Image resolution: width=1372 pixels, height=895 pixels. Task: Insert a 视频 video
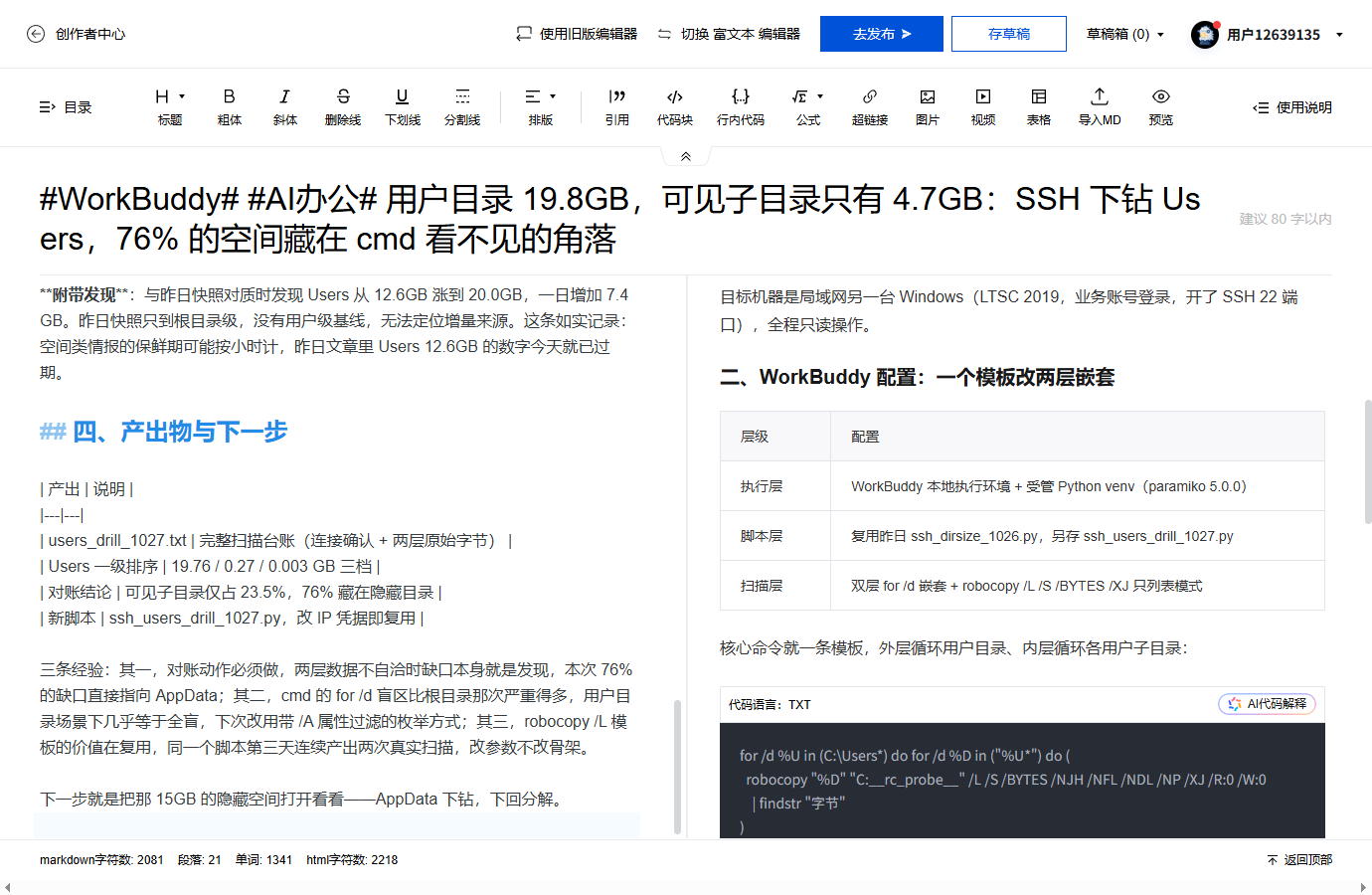pyautogui.click(x=983, y=107)
